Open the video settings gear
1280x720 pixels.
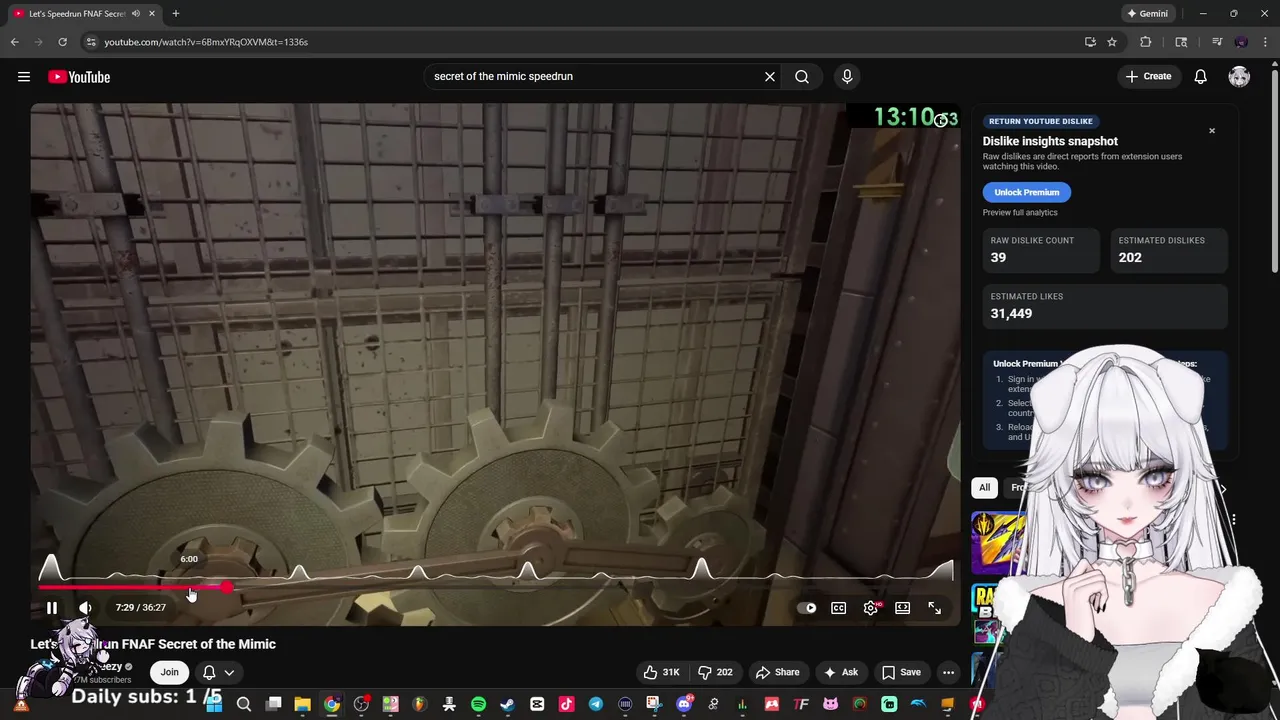(871, 607)
